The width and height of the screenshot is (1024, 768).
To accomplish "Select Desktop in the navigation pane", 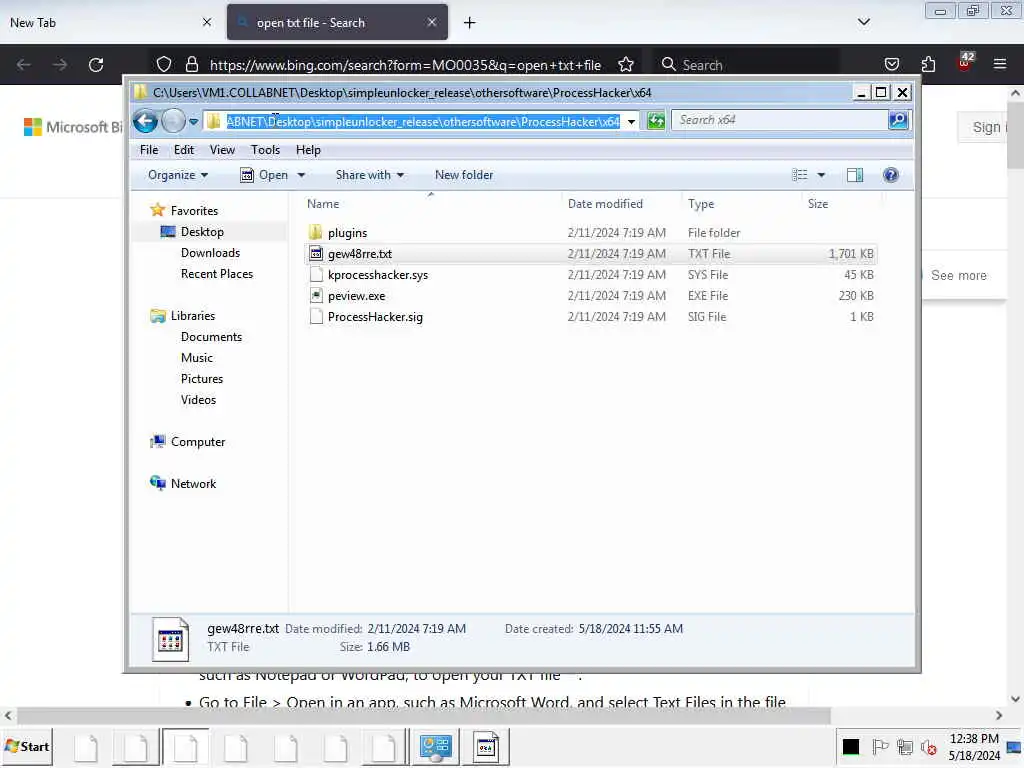I will click(202, 232).
